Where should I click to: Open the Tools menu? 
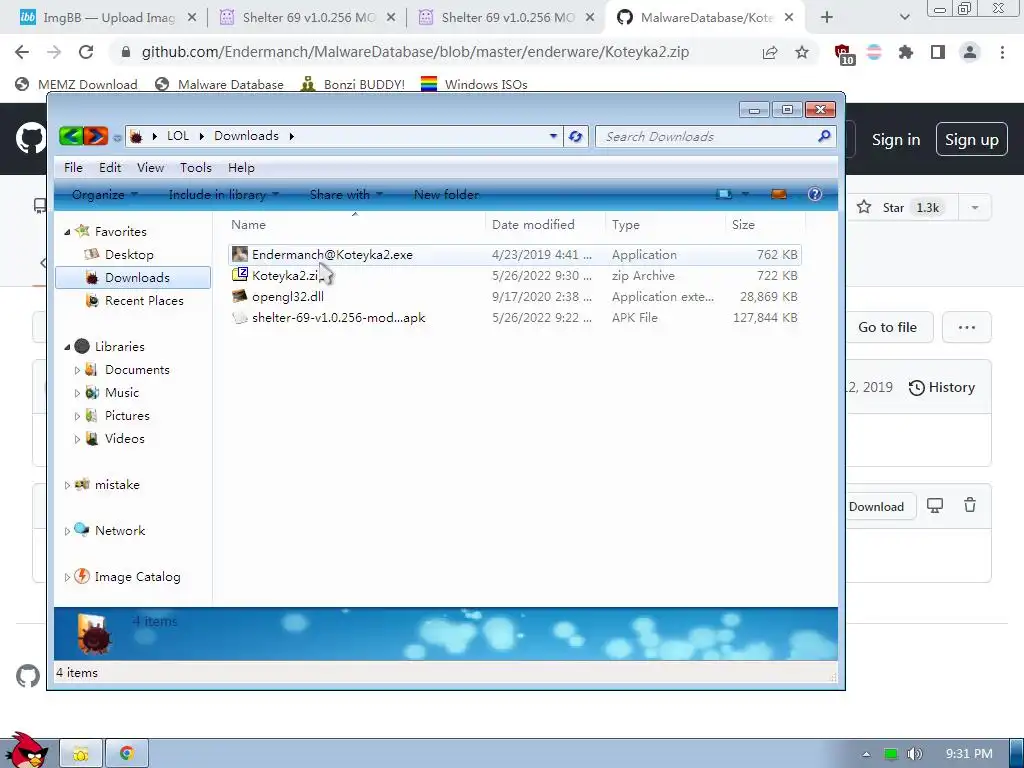tap(196, 168)
